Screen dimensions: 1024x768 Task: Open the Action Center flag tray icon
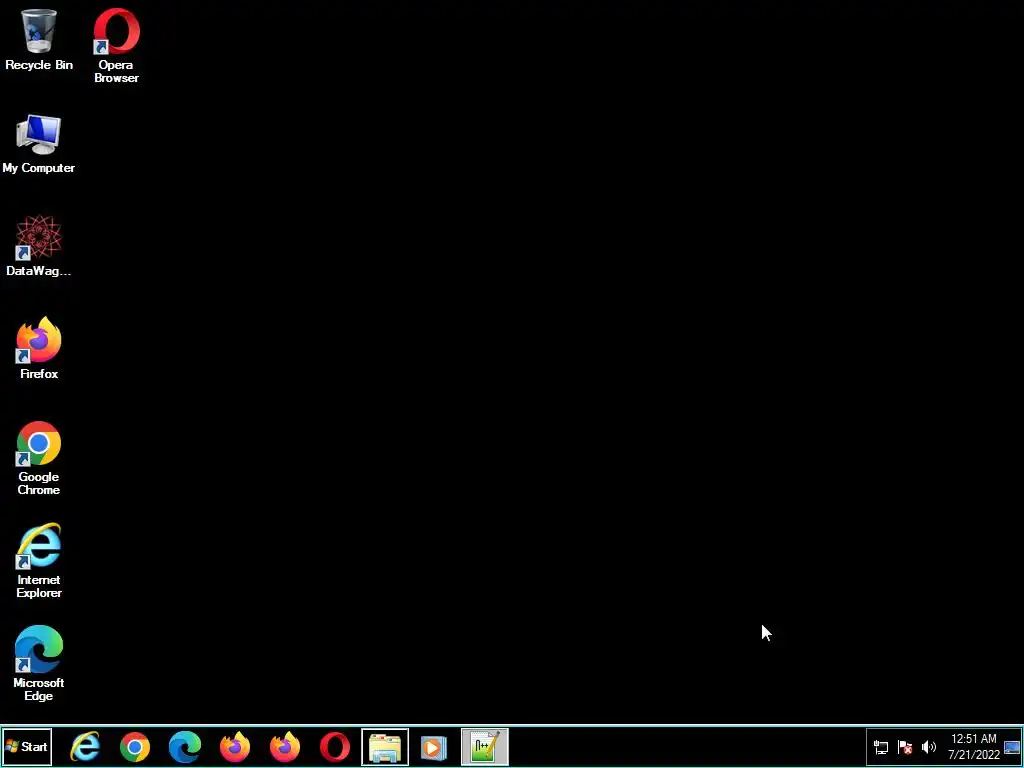pyautogui.click(x=905, y=747)
